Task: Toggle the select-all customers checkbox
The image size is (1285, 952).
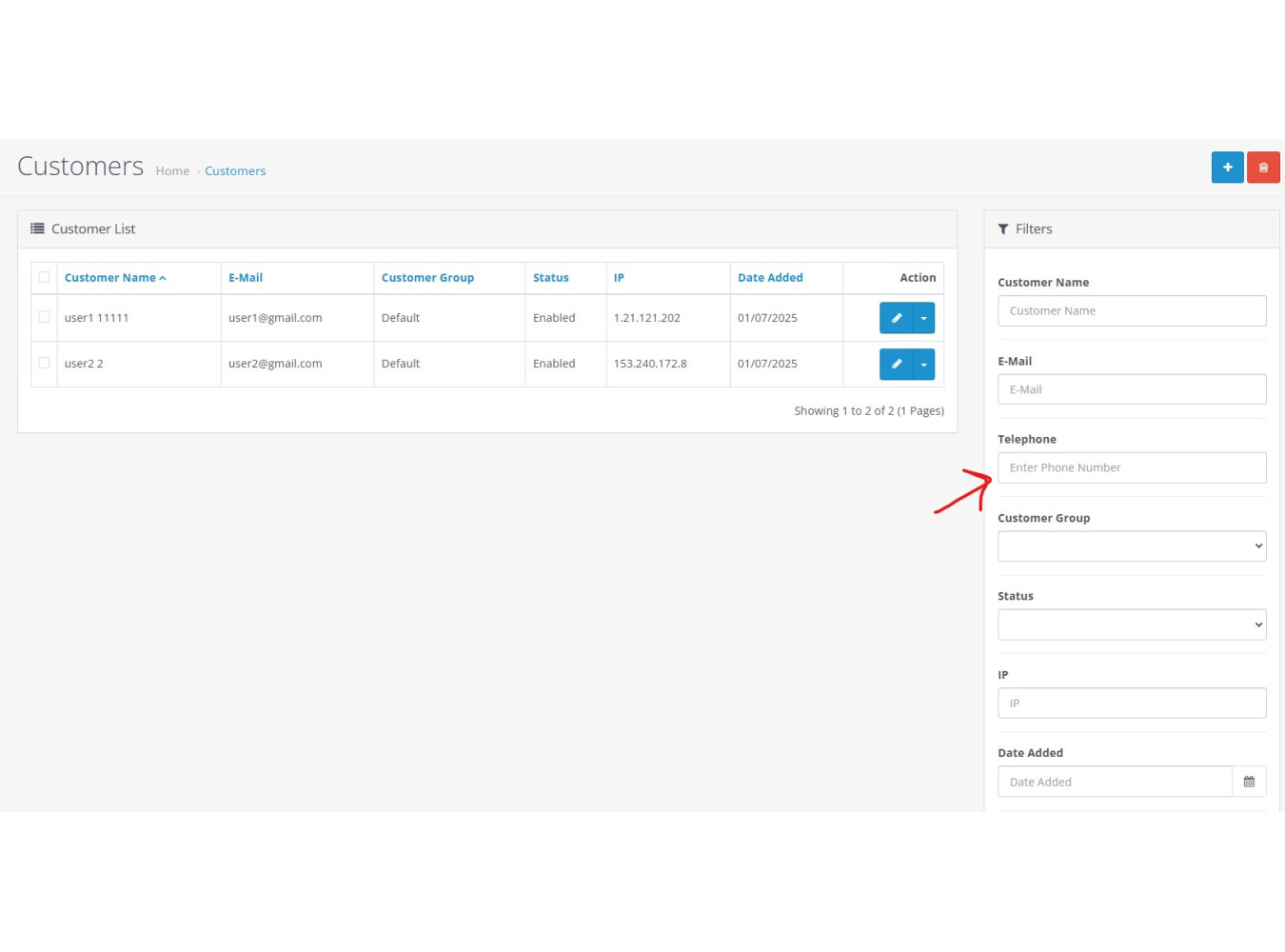Action: [x=44, y=278]
